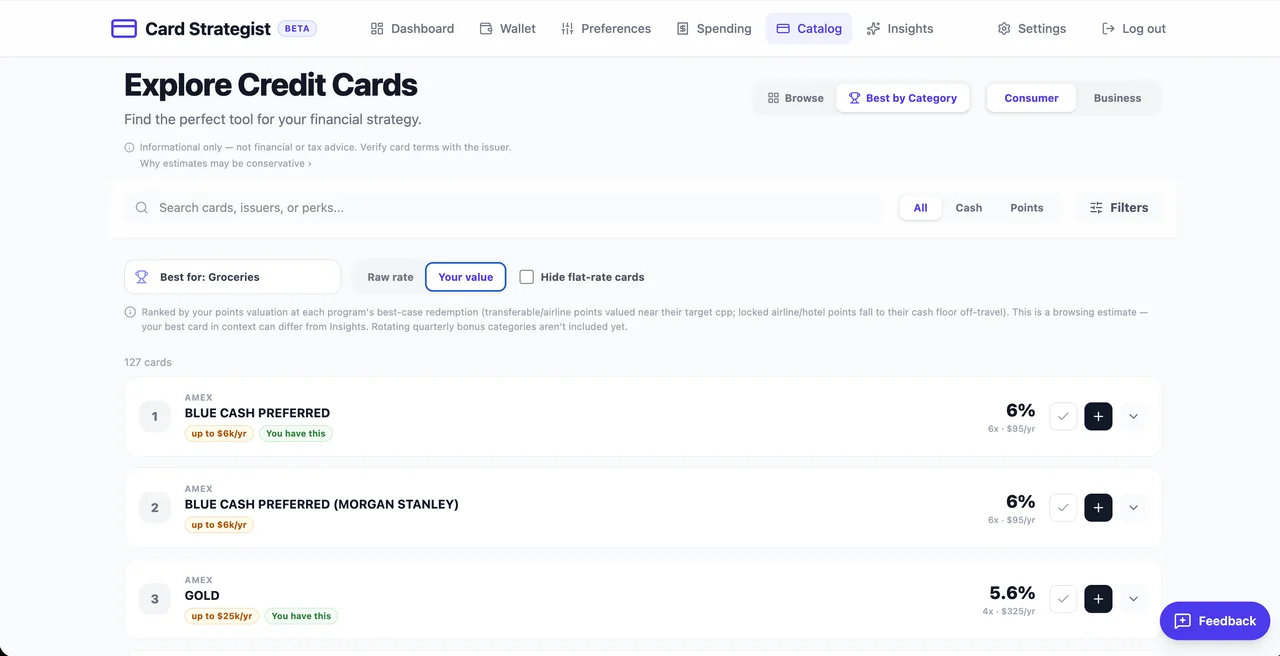Navigate to the Spending page
Screen dimensions: 1280x656
714,28
